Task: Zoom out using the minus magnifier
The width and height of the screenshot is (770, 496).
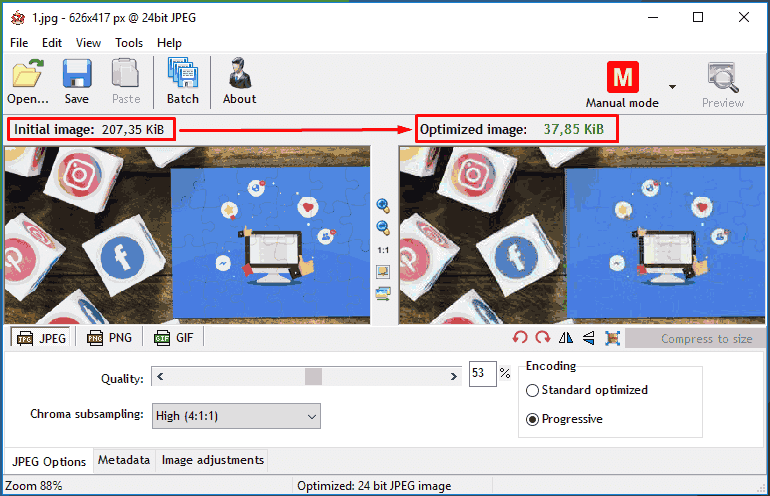Action: [383, 228]
